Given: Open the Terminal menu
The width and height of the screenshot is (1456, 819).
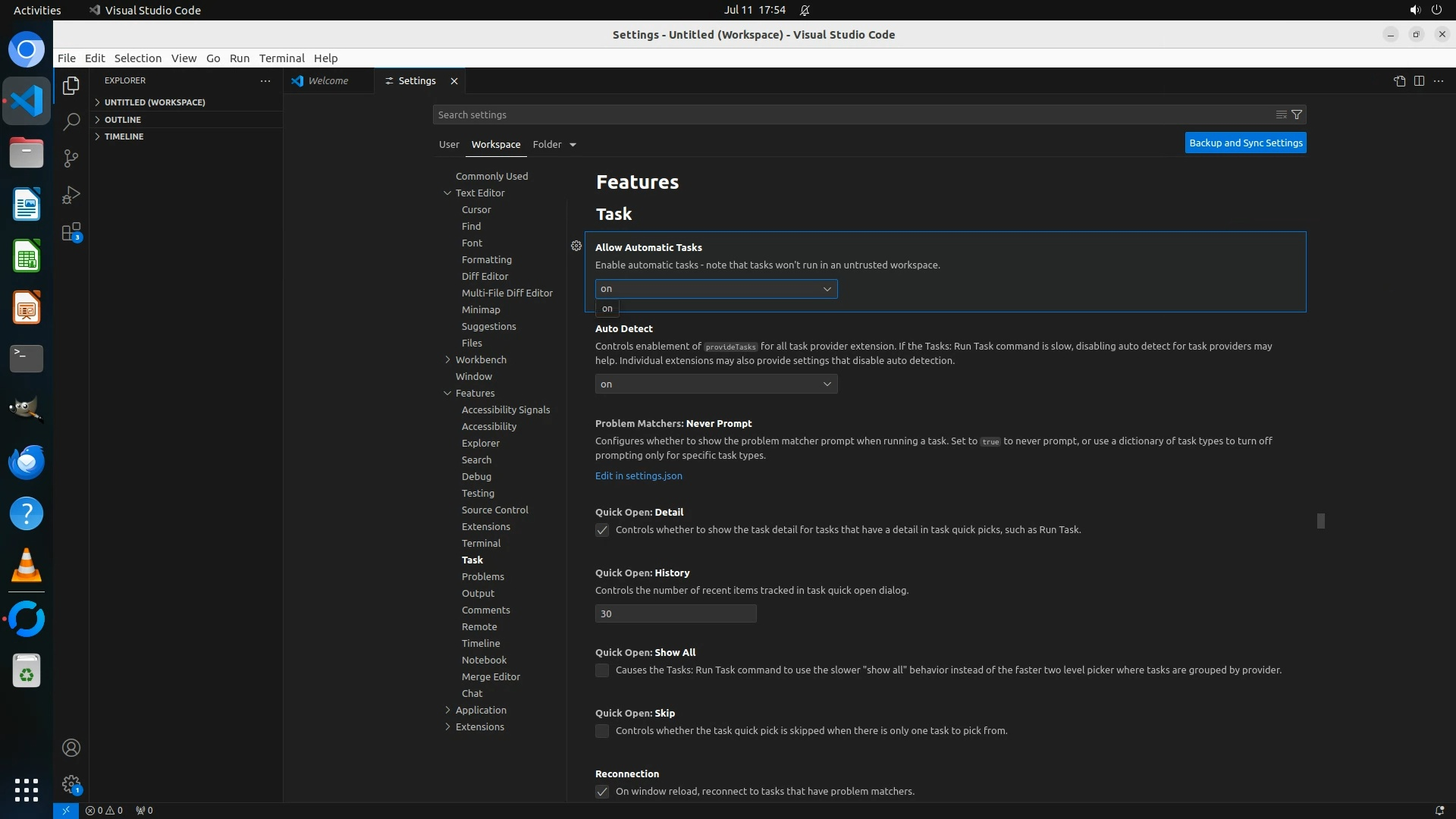Looking at the screenshot, I should coord(281,58).
